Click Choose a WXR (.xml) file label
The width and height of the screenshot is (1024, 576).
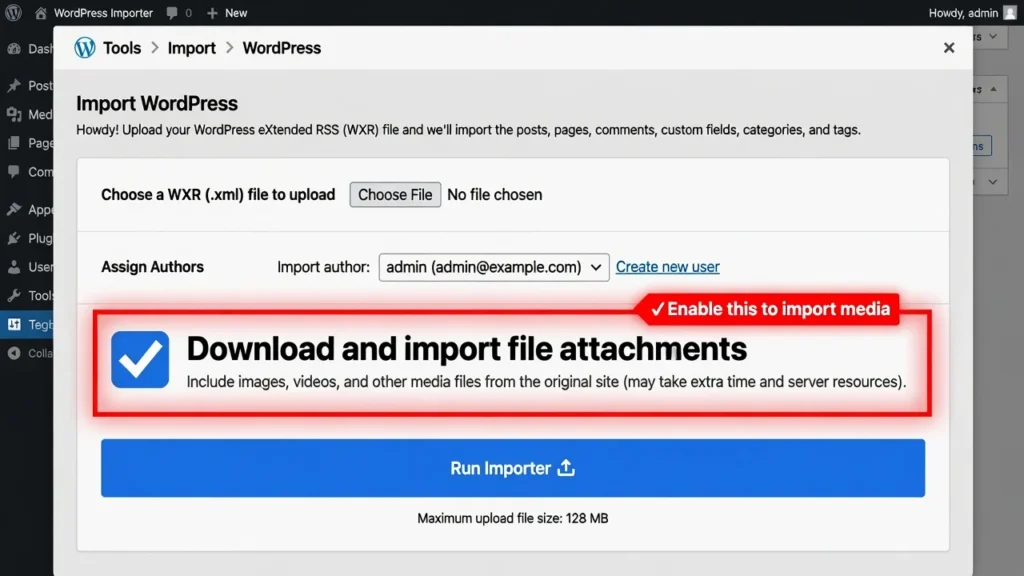pyautogui.click(x=218, y=195)
